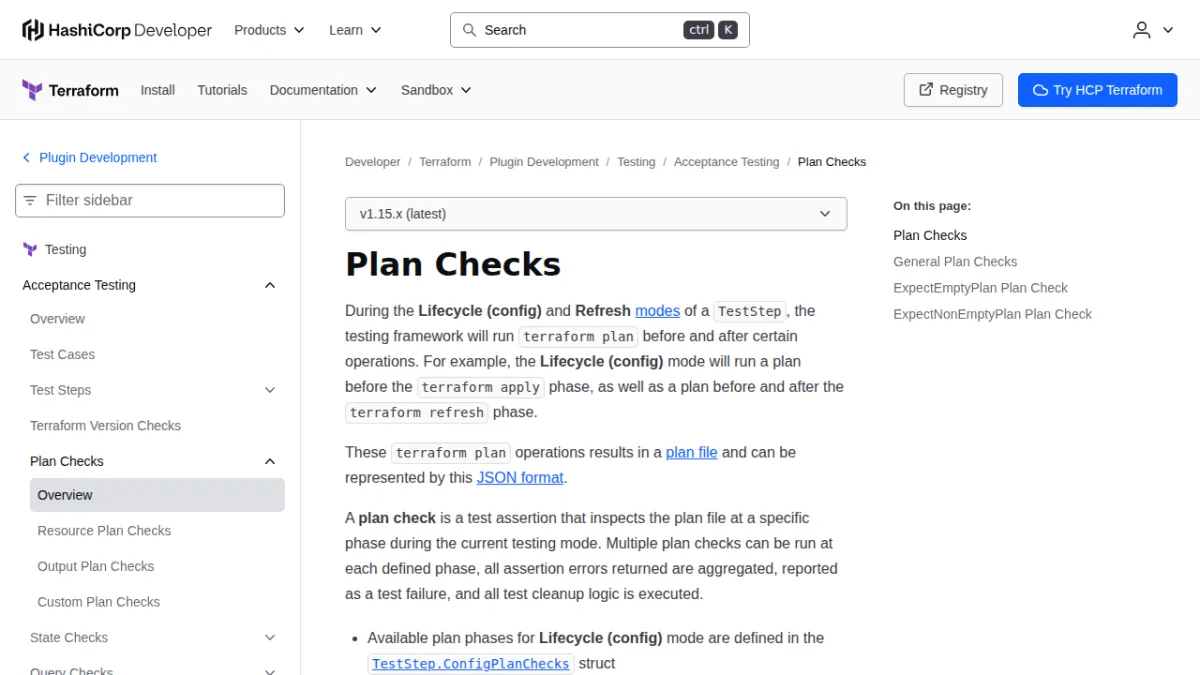Click the Try HCP Terraform button
The image size is (1200, 675).
(1097, 90)
